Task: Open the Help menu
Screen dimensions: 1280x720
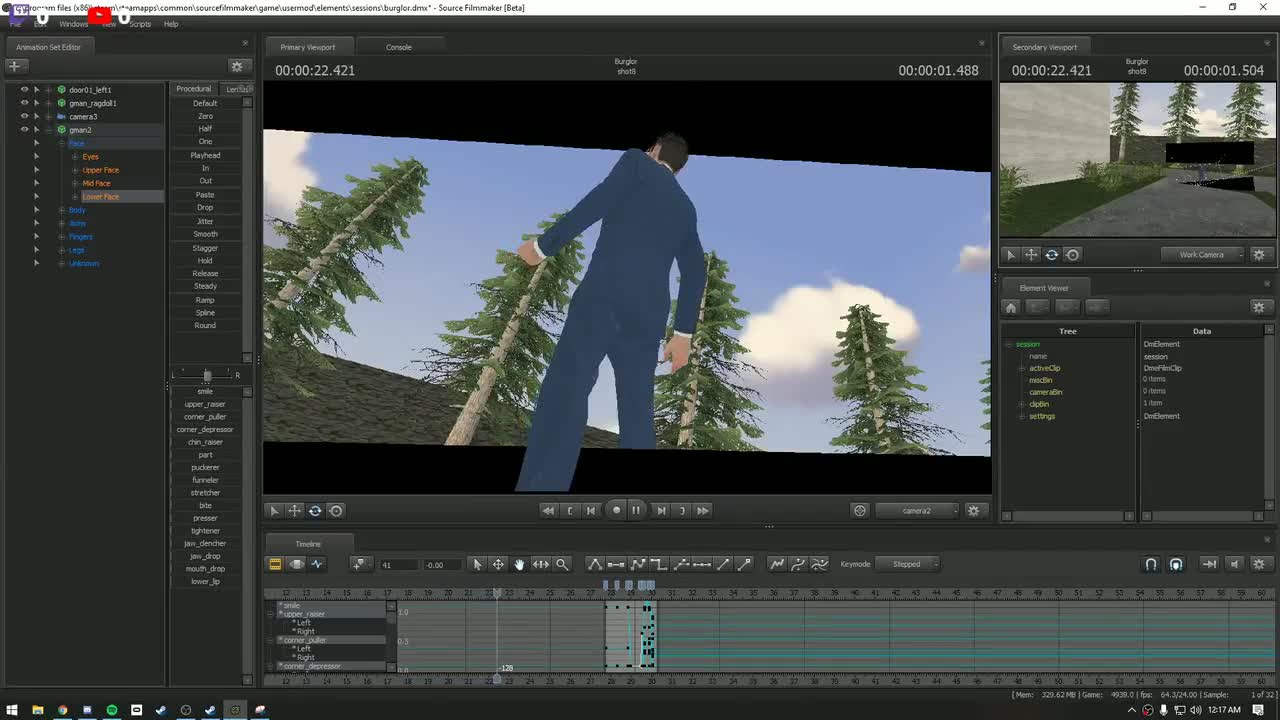Action: [x=171, y=24]
